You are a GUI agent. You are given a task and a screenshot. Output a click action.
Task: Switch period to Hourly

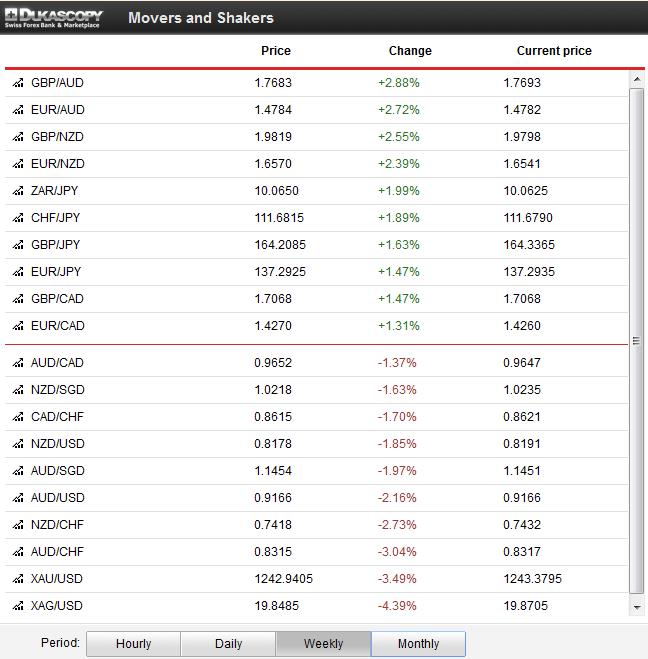(133, 644)
